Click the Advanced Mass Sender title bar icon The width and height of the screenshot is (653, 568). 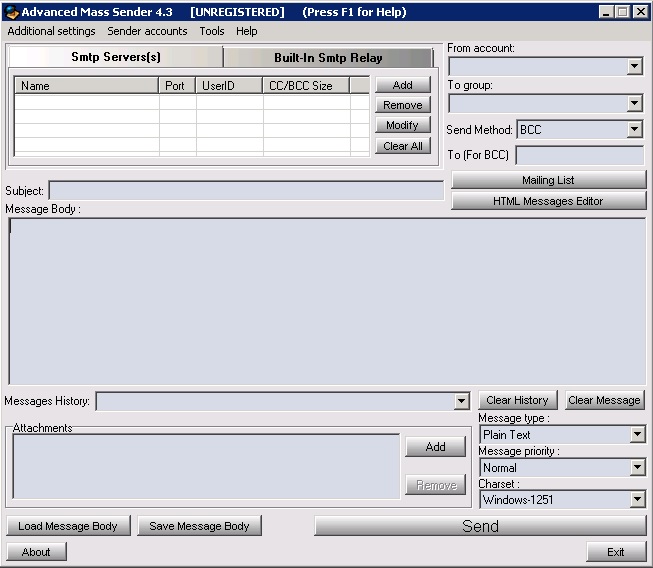[x=12, y=12]
